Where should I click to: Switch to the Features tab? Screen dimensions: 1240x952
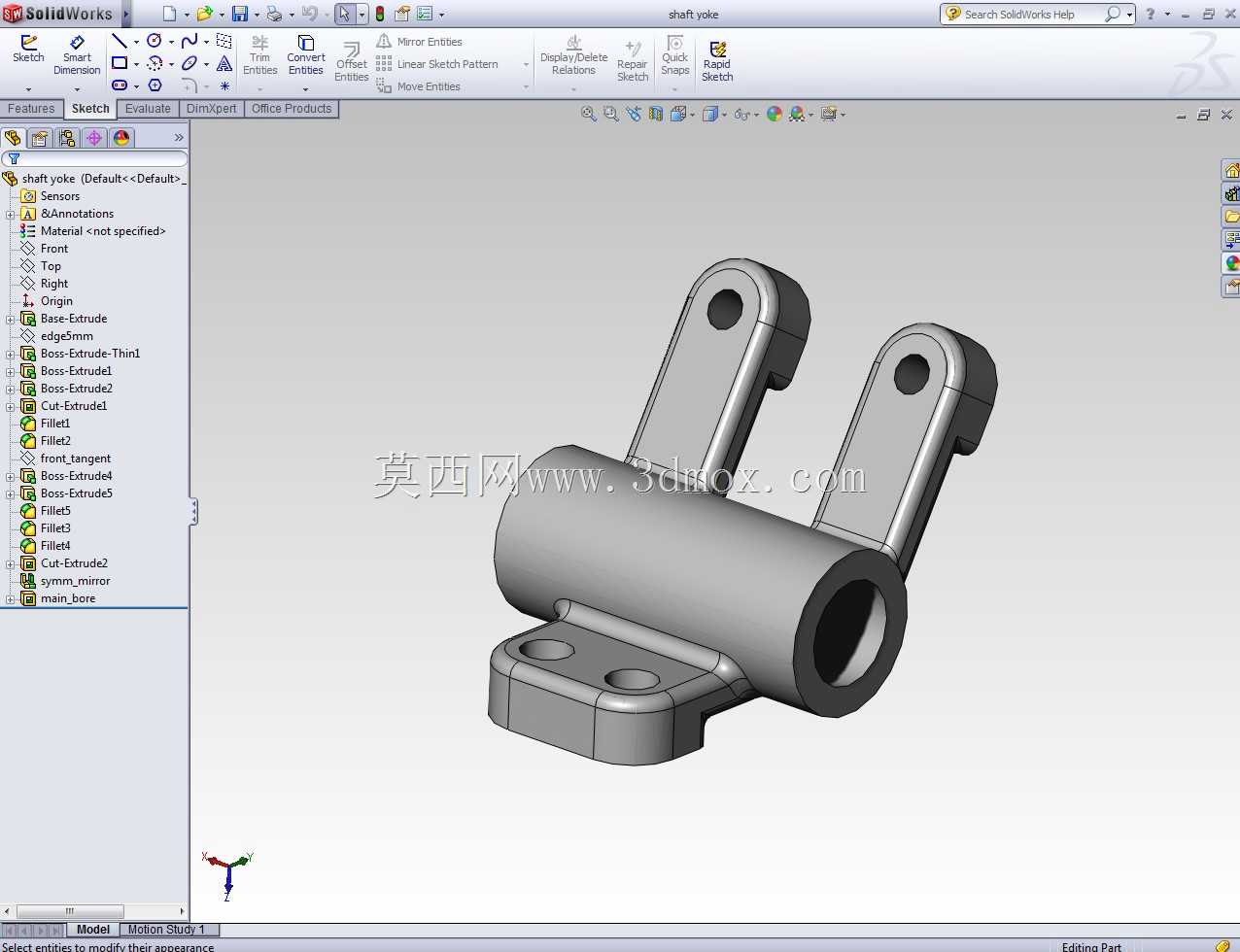[31, 109]
